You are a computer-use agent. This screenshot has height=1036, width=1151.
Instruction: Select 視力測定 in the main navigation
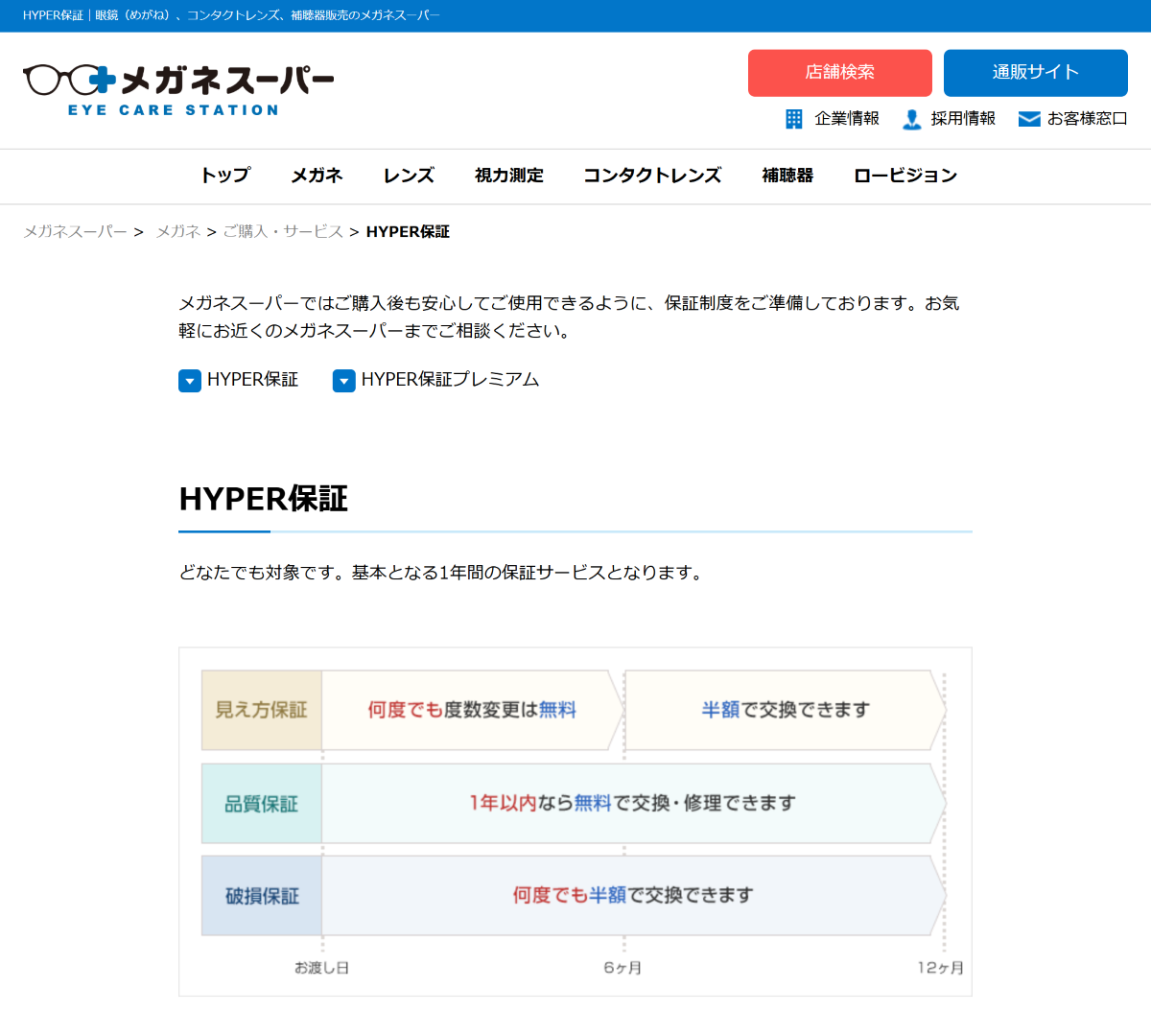509,176
